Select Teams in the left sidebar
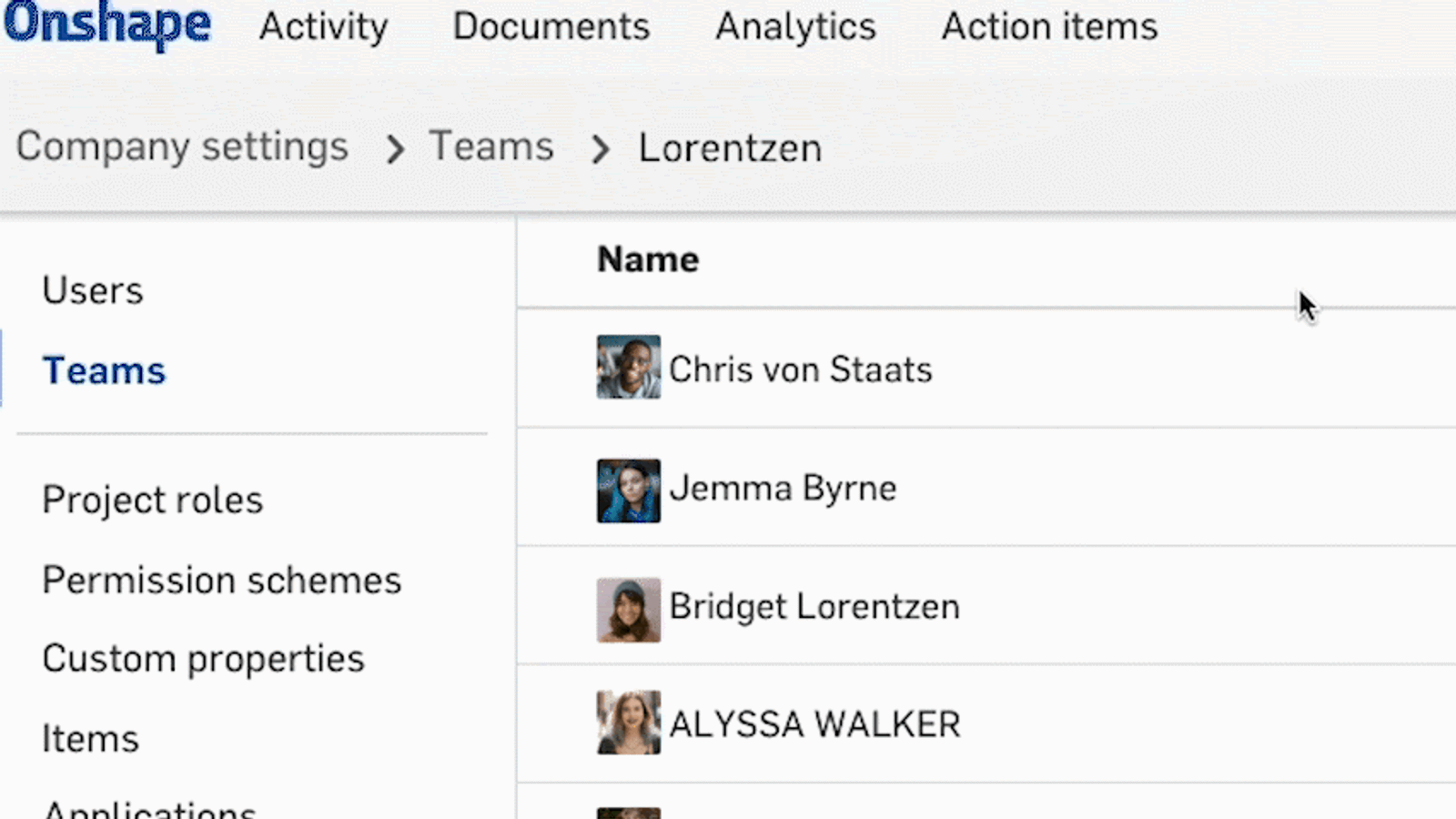 pos(104,371)
